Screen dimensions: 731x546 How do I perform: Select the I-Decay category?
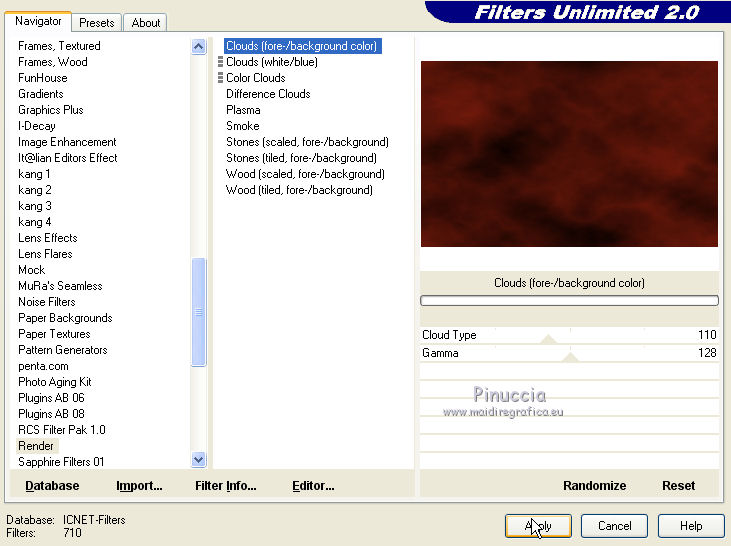[x=36, y=126]
